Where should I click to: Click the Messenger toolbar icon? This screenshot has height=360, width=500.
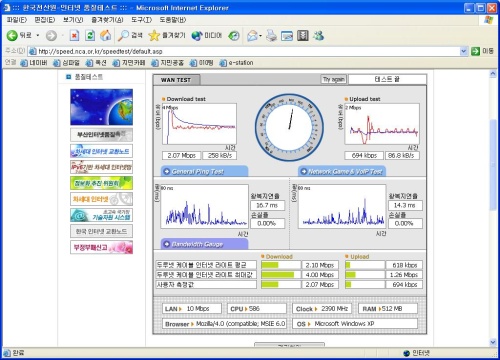point(318,36)
